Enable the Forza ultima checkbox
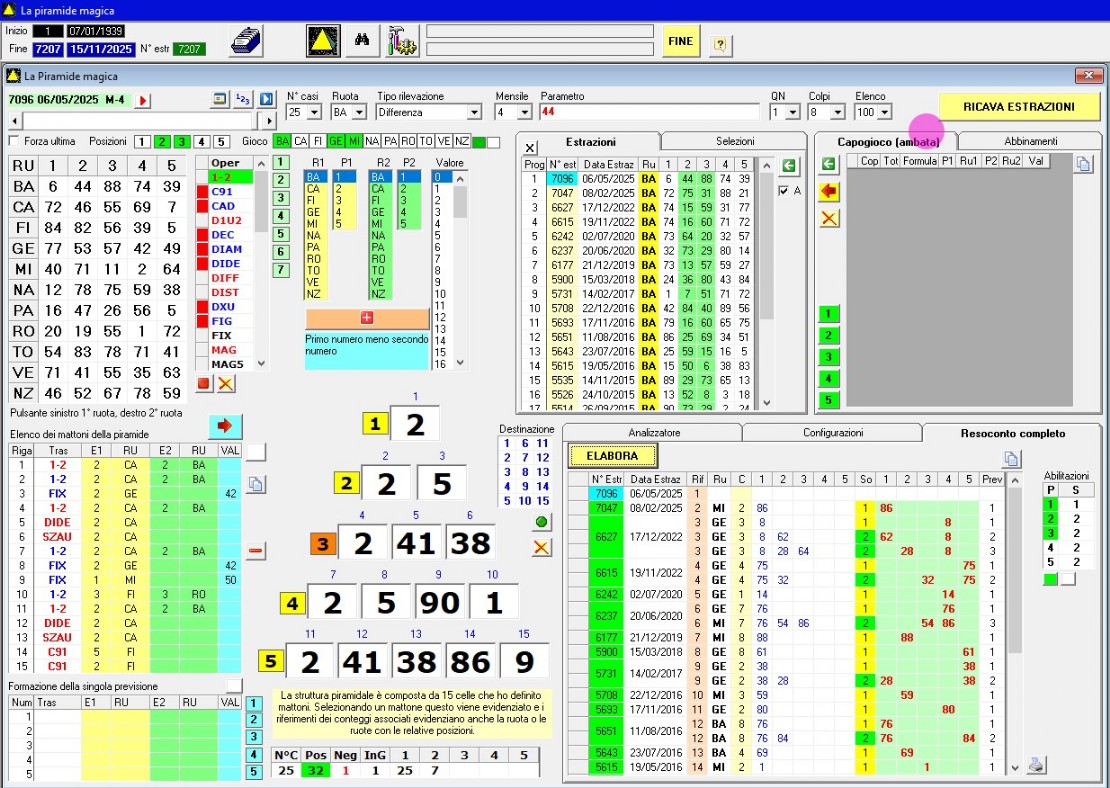The height and width of the screenshot is (788, 1110). coord(14,142)
